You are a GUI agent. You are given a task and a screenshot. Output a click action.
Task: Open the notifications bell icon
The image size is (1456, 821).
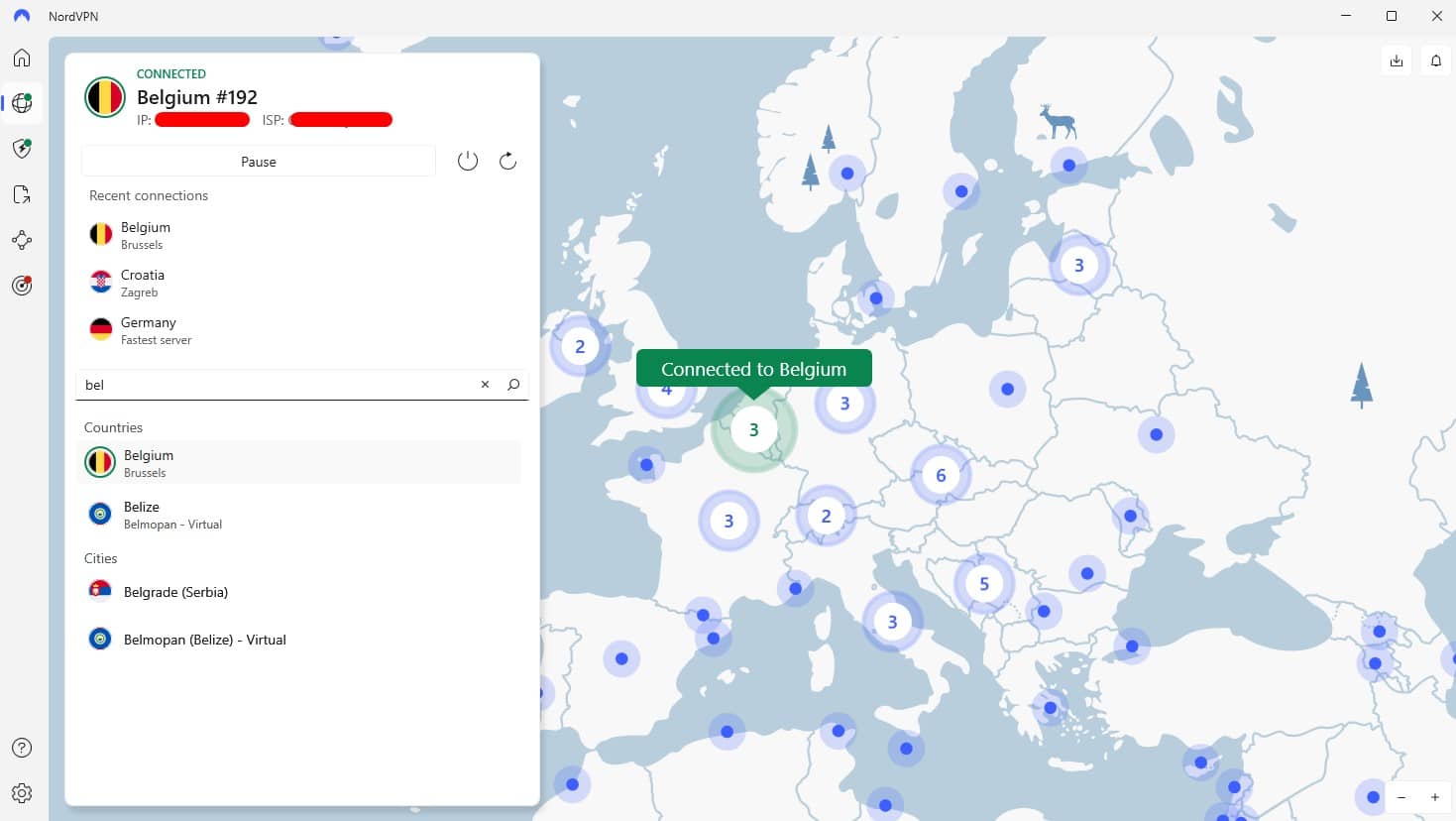[x=1435, y=60]
